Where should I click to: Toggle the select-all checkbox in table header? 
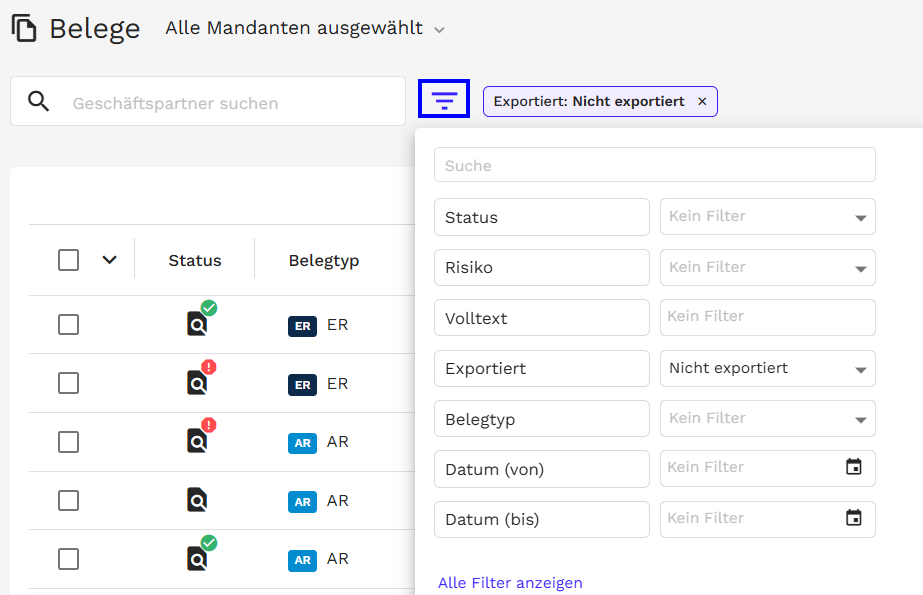point(68,260)
